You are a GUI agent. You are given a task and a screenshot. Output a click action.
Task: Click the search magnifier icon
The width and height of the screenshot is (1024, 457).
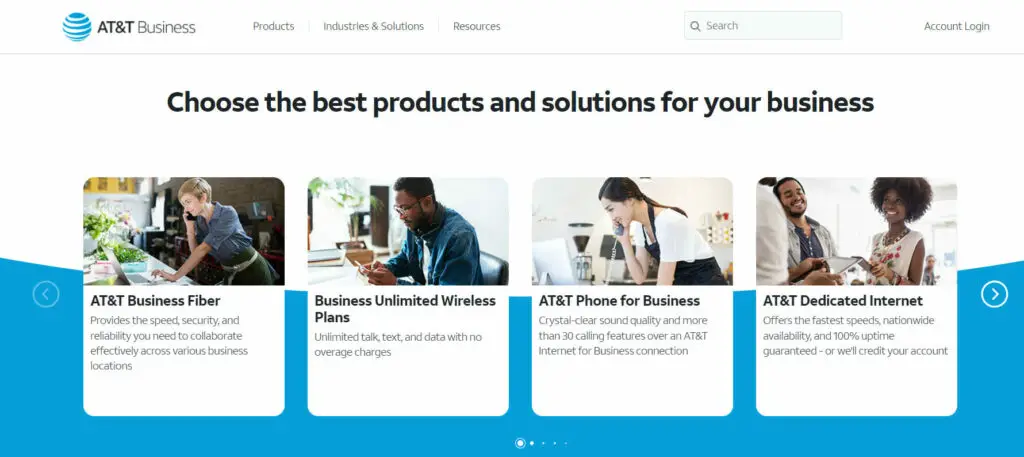point(696,26)
